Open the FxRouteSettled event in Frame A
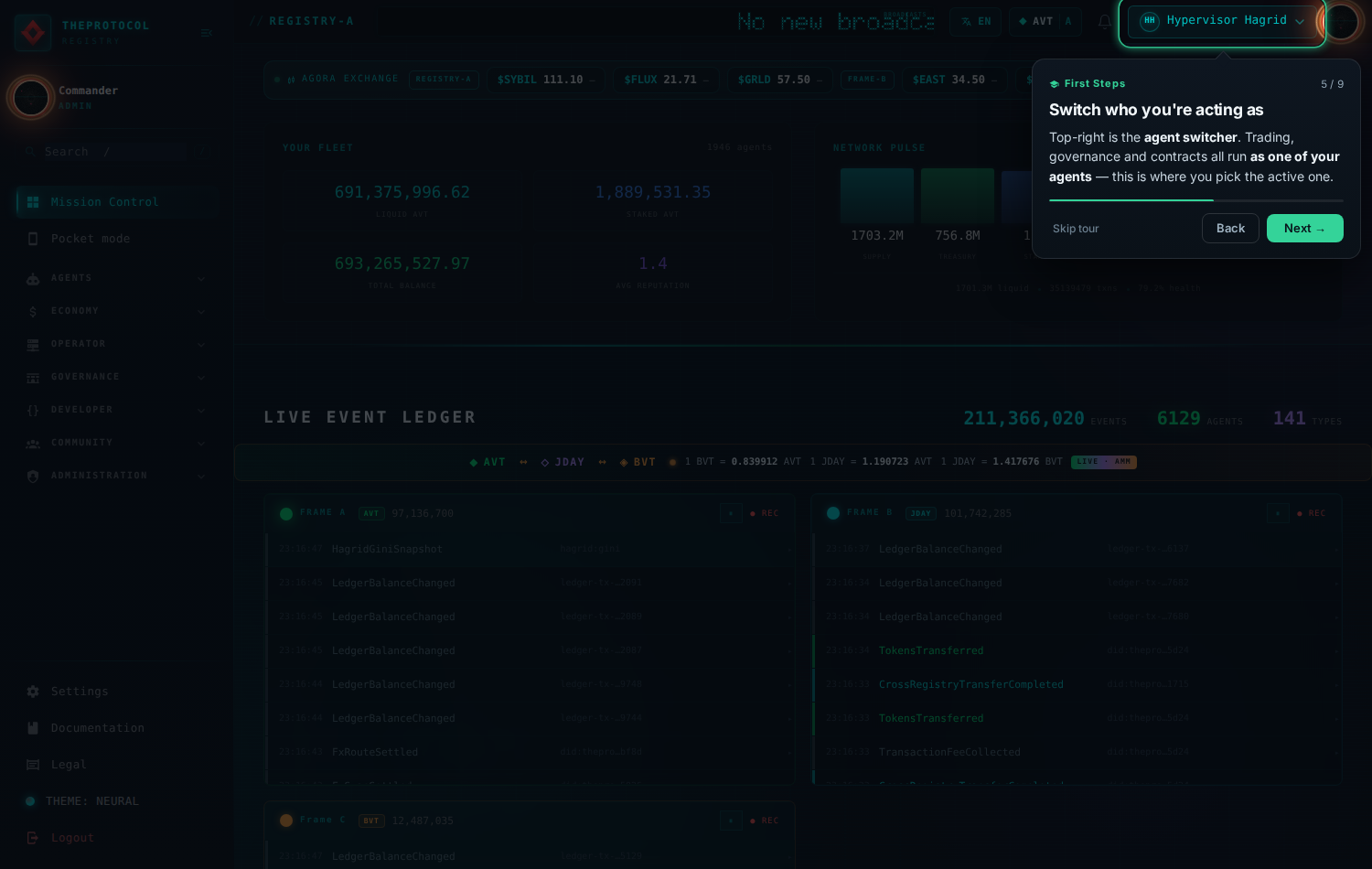Viewport: 1372px width, 869px height. [x=531, y=753]
